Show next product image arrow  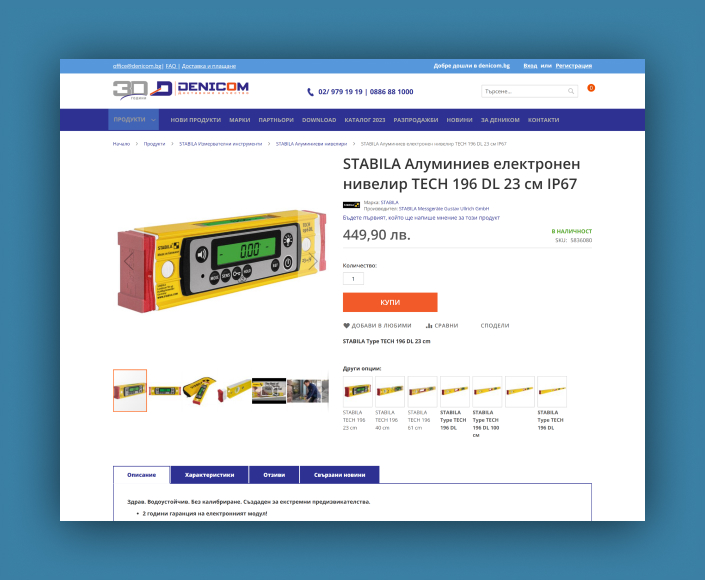tap(313, 261)
